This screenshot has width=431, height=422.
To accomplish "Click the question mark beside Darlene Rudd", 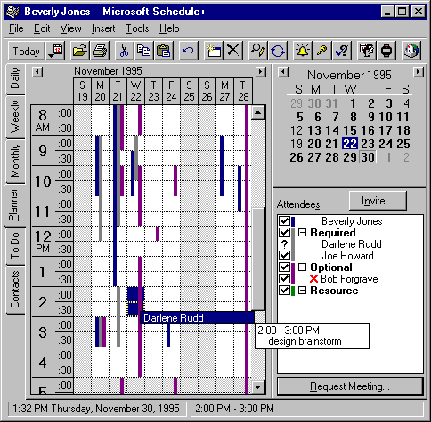I will [x=284, y=244].
